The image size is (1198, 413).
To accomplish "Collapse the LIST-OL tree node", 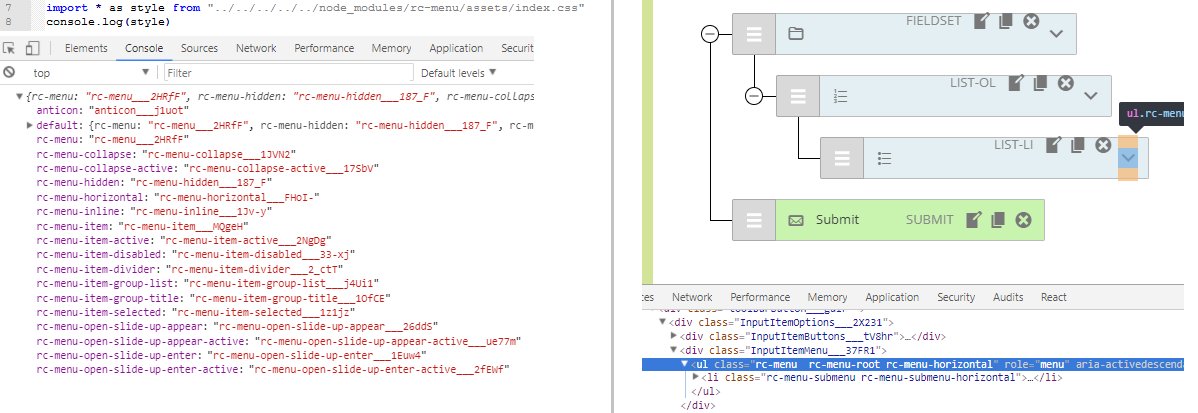I will 754,96.
